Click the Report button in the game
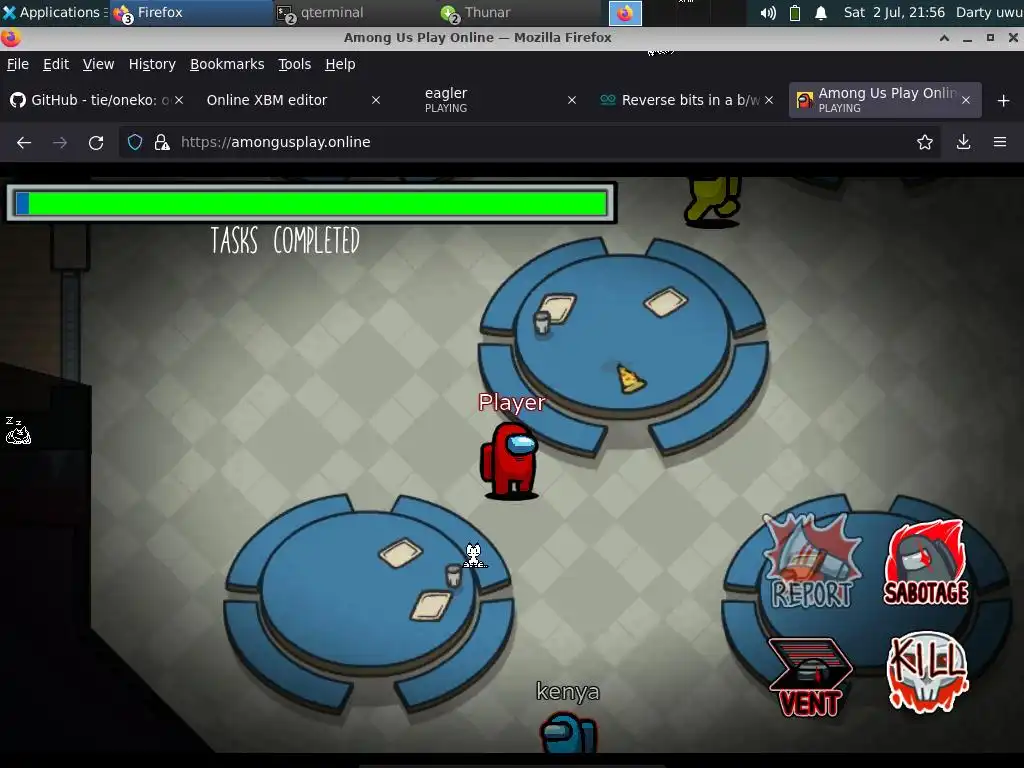The width and height of the screenshot is (1024, 768). 812,562
